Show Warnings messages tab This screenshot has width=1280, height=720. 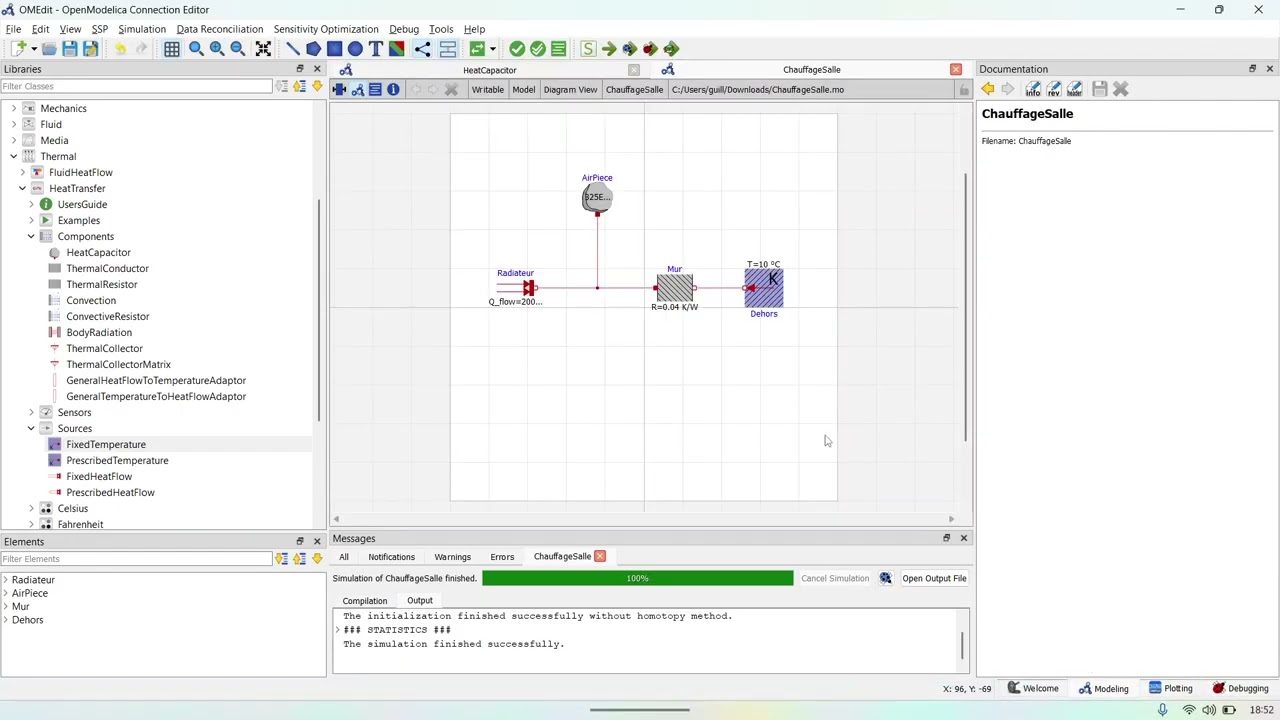452,557
